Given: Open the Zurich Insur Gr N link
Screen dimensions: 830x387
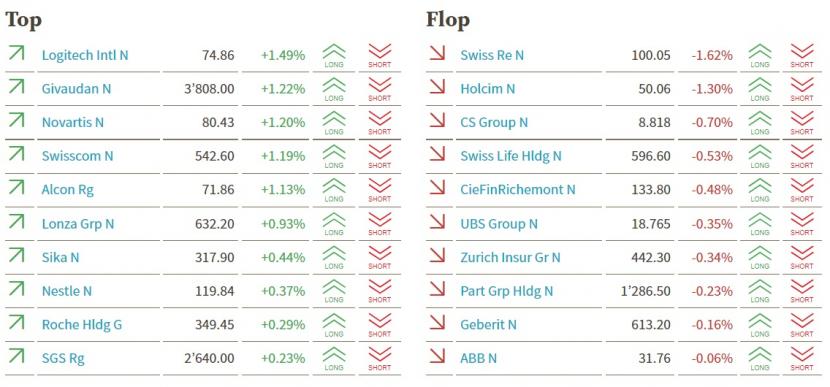Looking at the screenshot, I should [510, 257].
